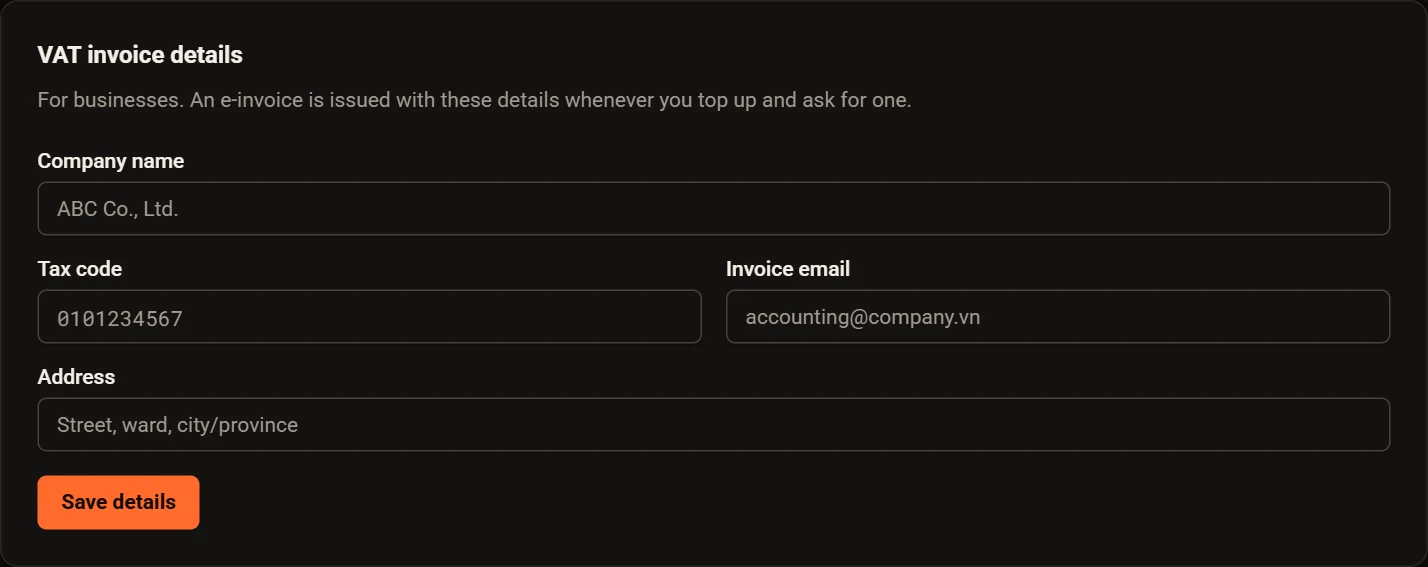Click the "For businesses" description text
This screenshot has height=567, width=1428.
(x=475, y=101)
